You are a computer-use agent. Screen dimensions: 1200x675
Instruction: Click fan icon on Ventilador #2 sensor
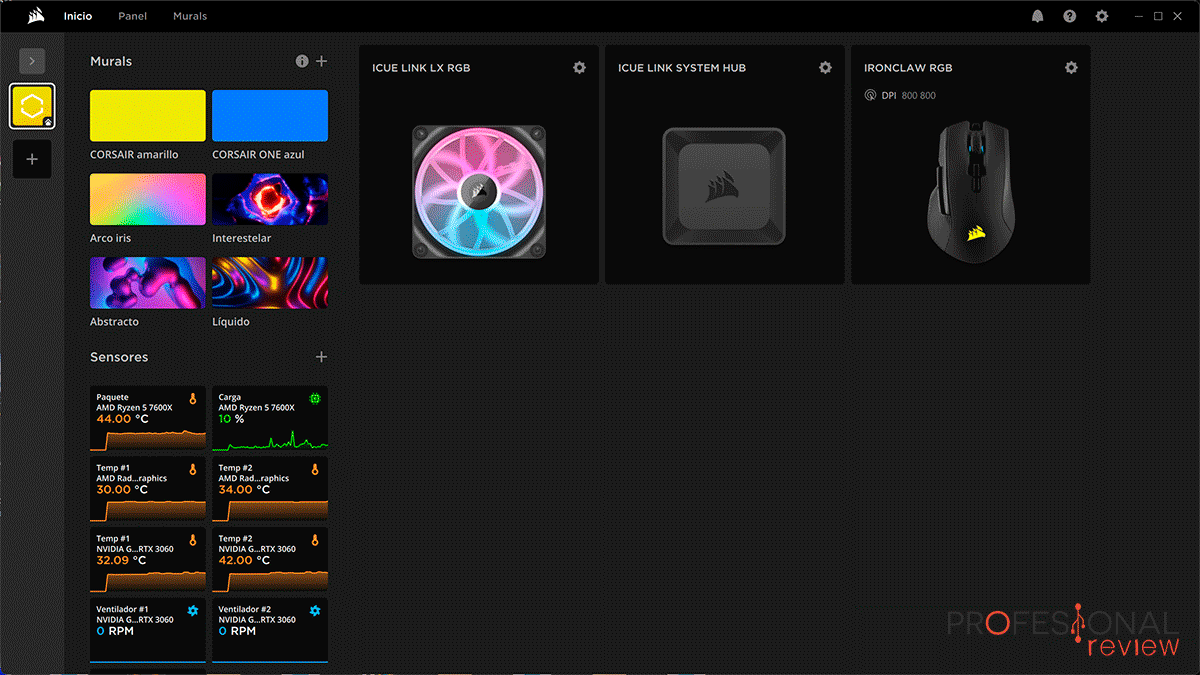[x=315, y=610]
